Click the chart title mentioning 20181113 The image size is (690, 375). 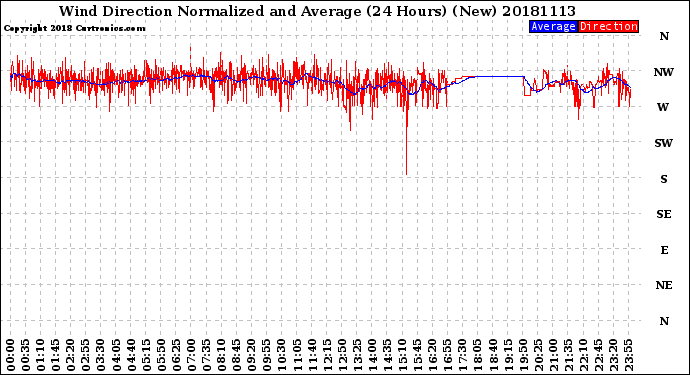317,11
